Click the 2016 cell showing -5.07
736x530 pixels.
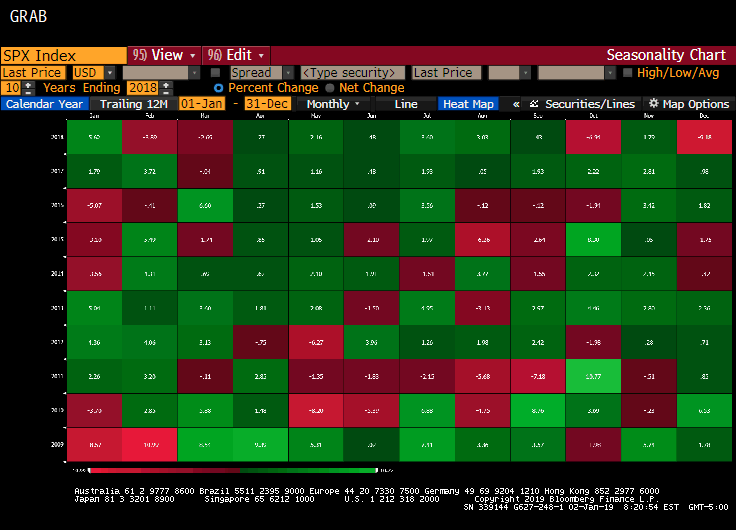pyautogui.click(x=94, y=206)
